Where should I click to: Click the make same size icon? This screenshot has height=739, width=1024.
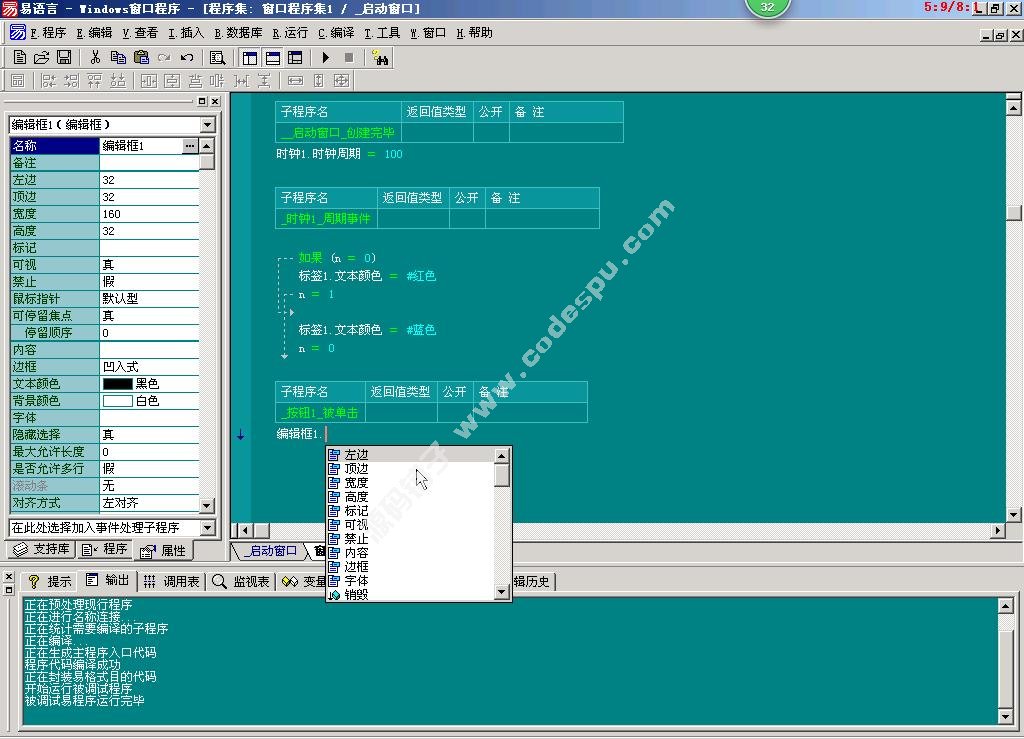click(341, 81)
